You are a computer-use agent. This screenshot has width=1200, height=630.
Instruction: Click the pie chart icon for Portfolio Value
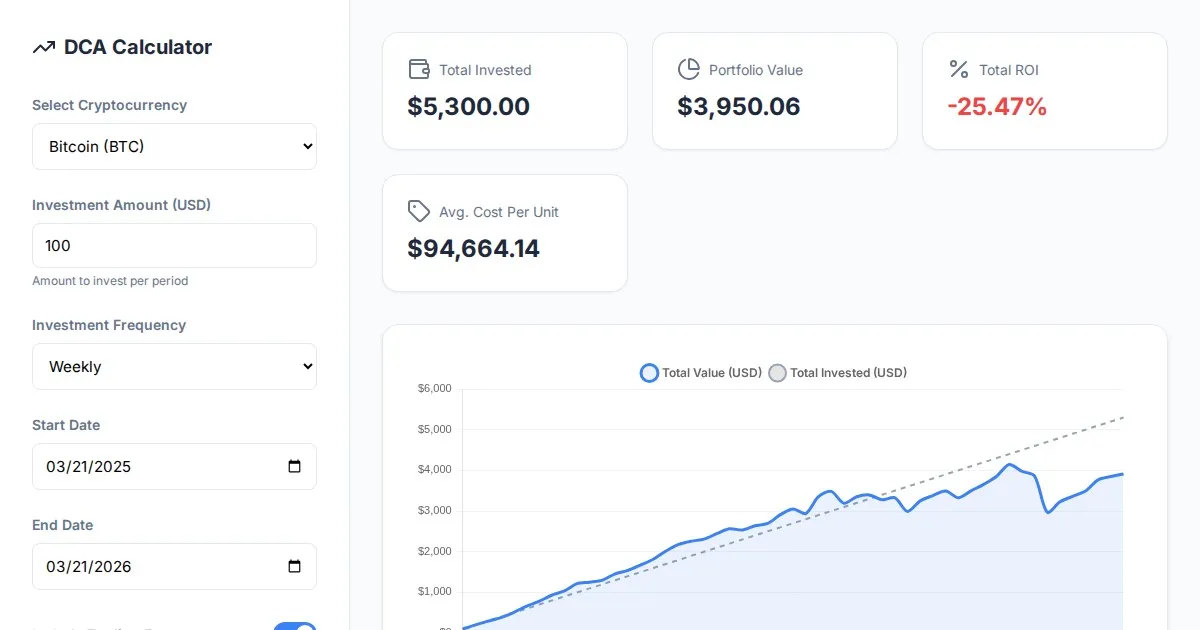689,69
